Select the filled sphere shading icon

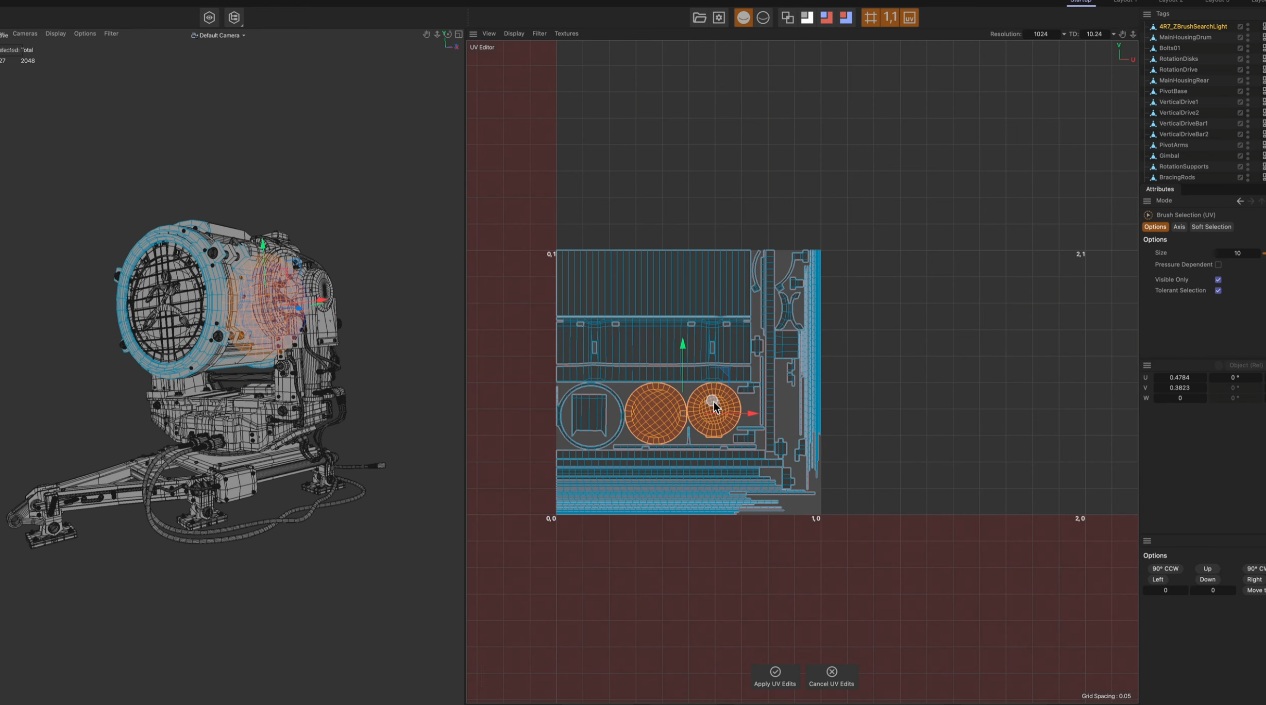(x=744, y=18)
